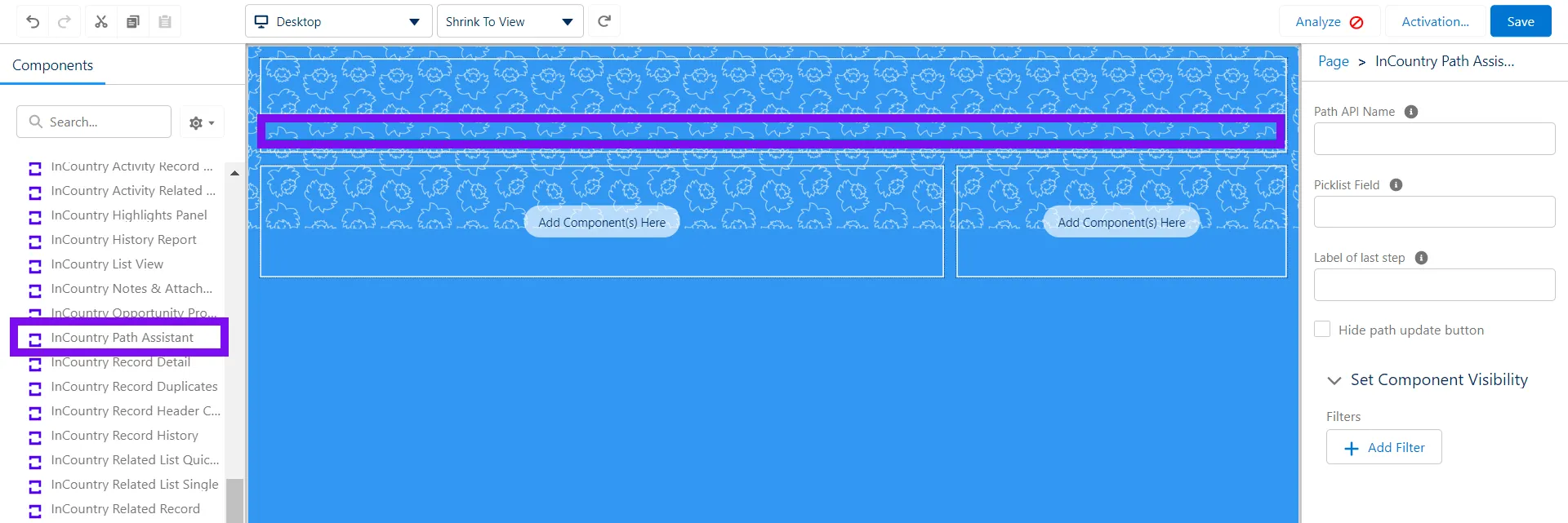Click the Copy icon in toolbar

(133, 22)
